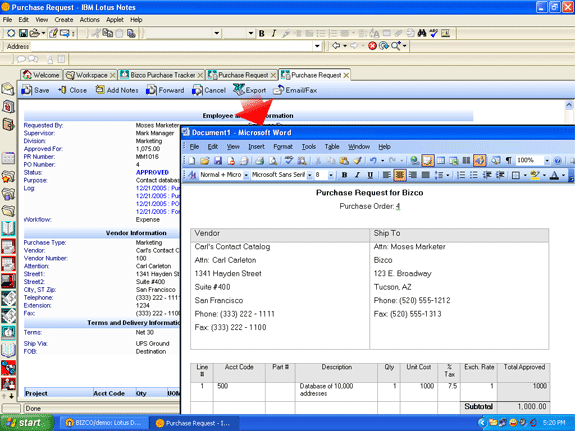Toggle Align Left in Word
Image resolution: width=575 pixels, height=431 pixels.
[387, 175]
